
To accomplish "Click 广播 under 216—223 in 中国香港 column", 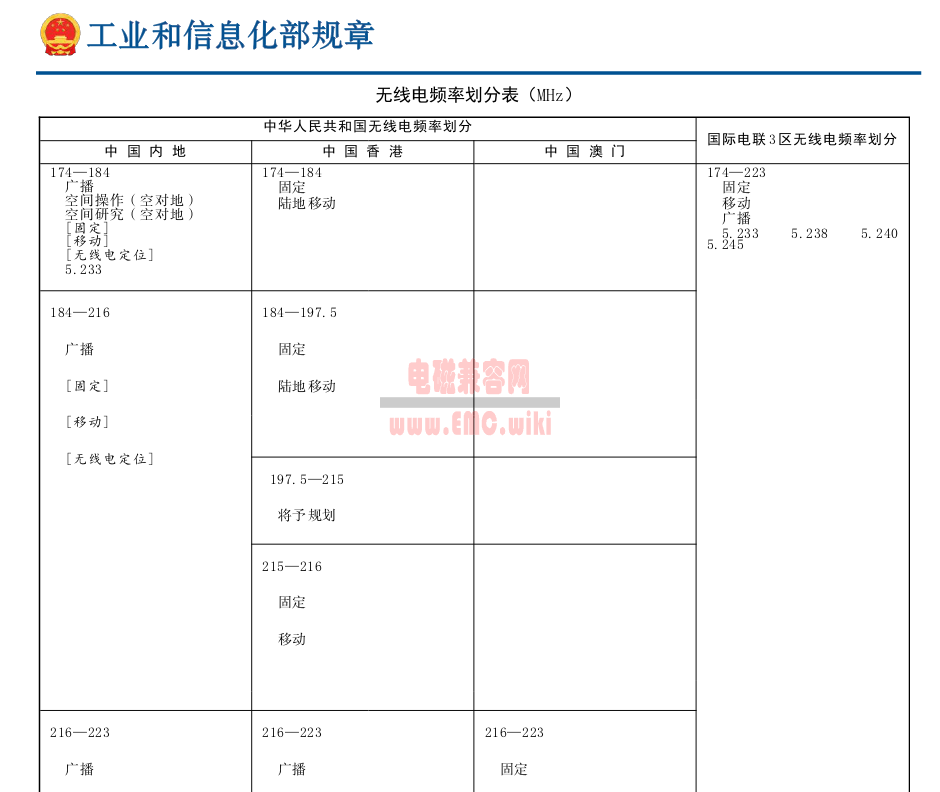I will (292, 769).
